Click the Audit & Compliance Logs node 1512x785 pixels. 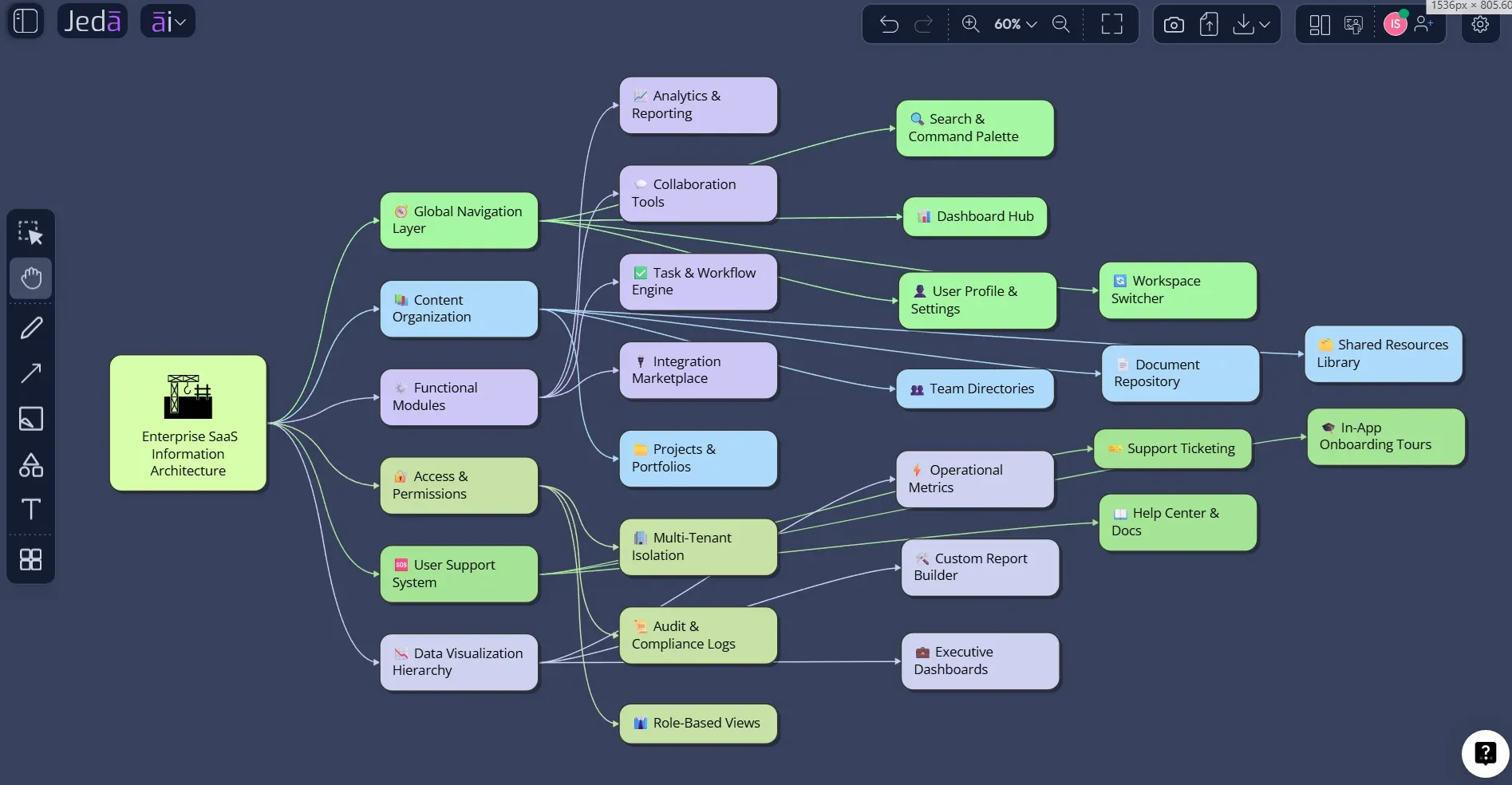coord(698,635)
